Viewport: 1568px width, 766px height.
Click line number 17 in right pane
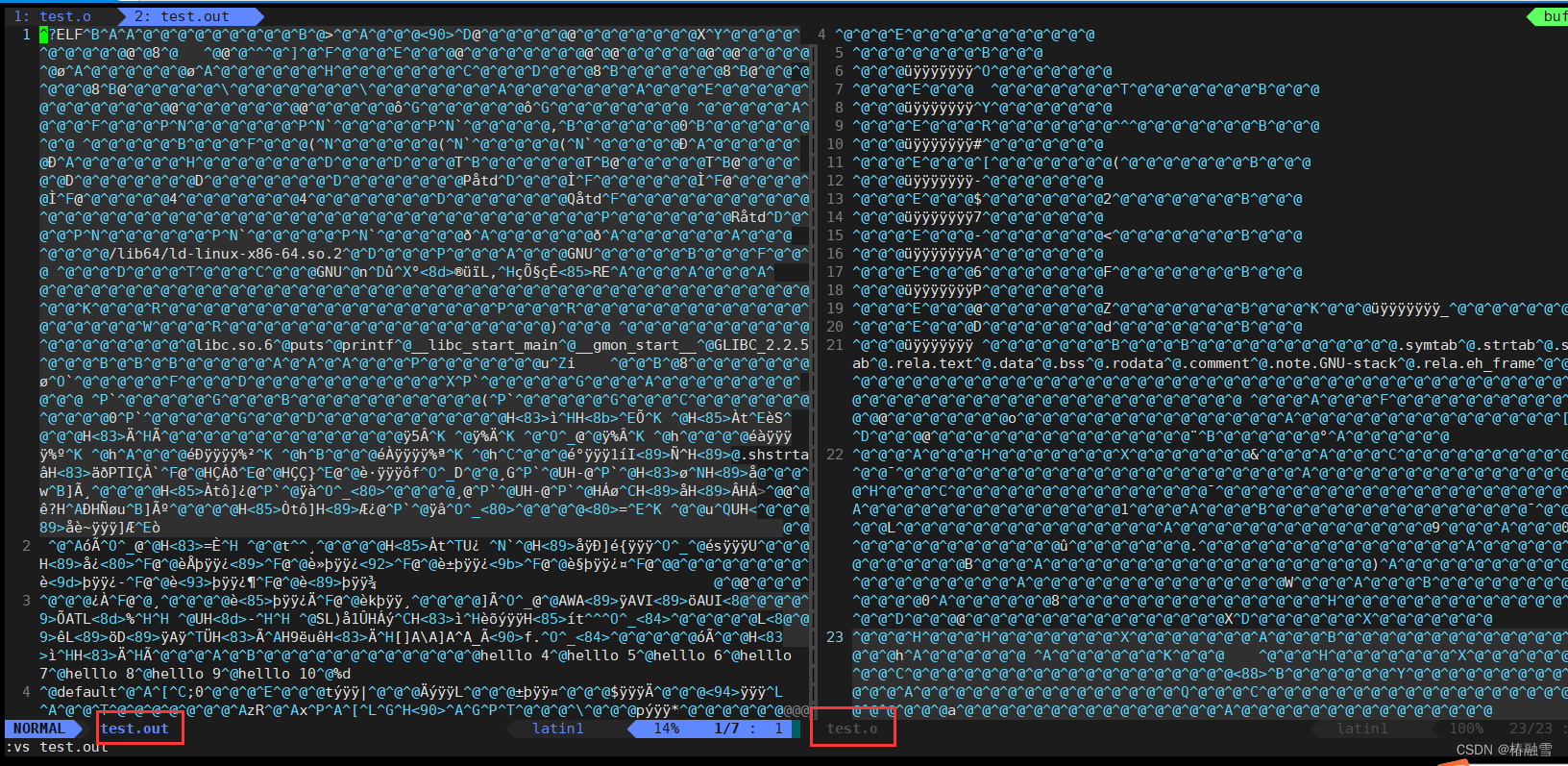click(835, 272)
